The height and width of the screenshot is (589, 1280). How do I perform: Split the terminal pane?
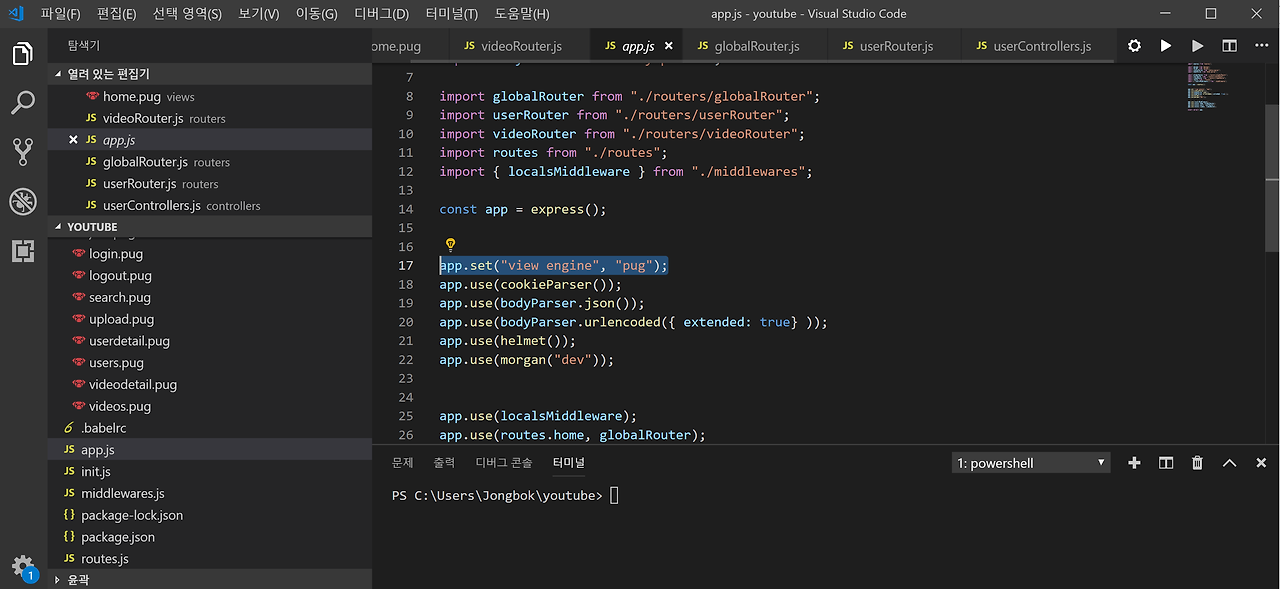coord(1166,463)
